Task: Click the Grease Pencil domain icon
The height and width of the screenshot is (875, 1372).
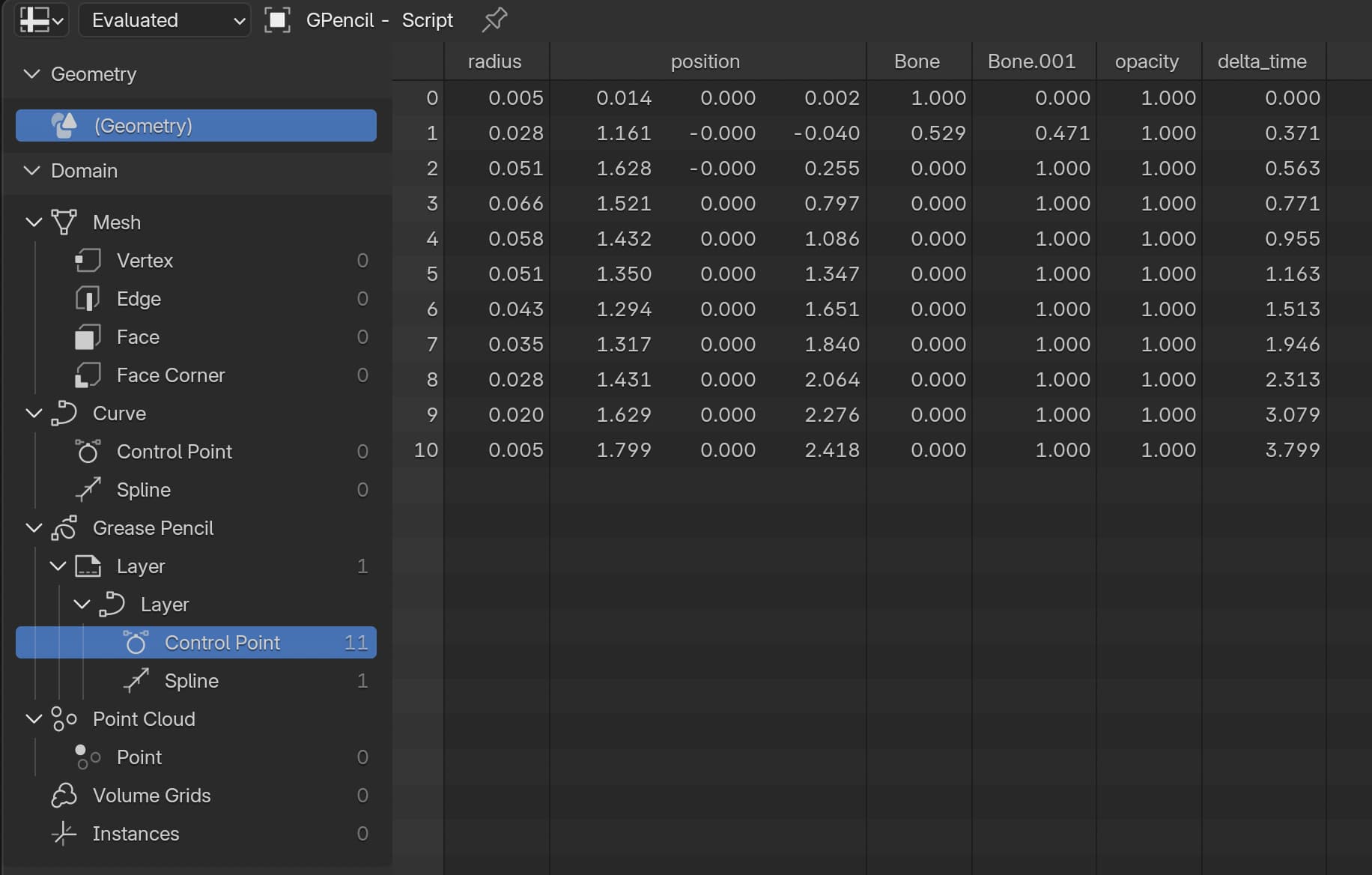Action: point(64,528)
